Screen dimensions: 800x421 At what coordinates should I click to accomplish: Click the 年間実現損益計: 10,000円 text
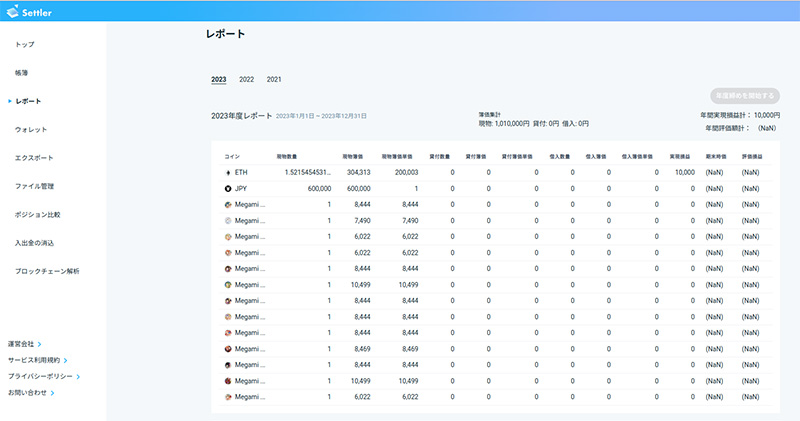(x=740, y=115)
